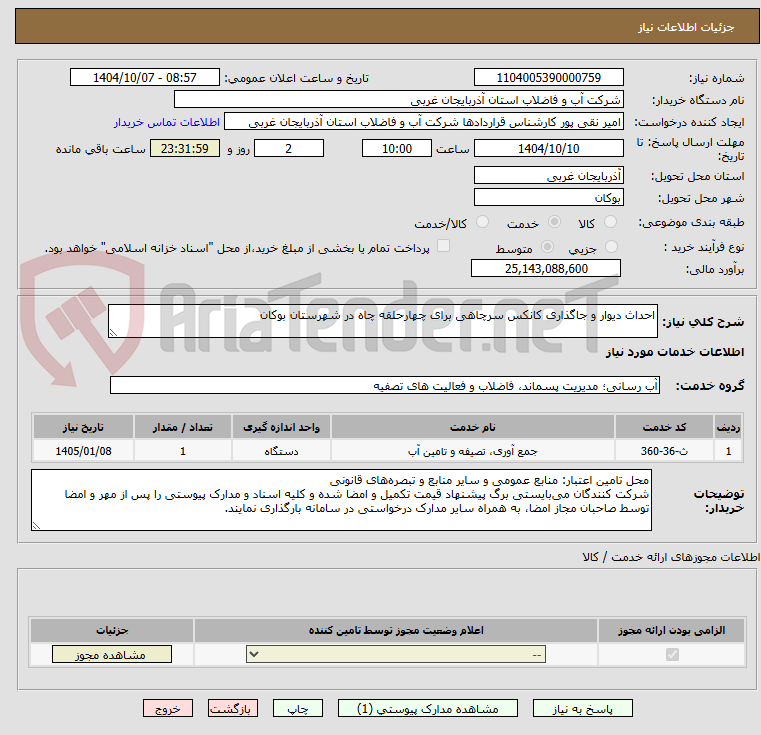The image size is (761, 735).
Task: Select the متوسط purchase type radio
Action: click(x=547, y=247)
